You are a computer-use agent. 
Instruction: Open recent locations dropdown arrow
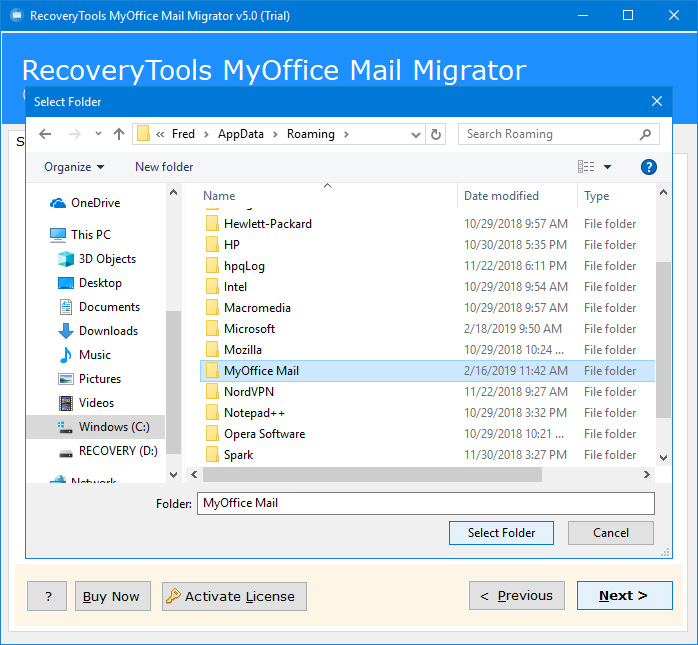pos(98,134)
